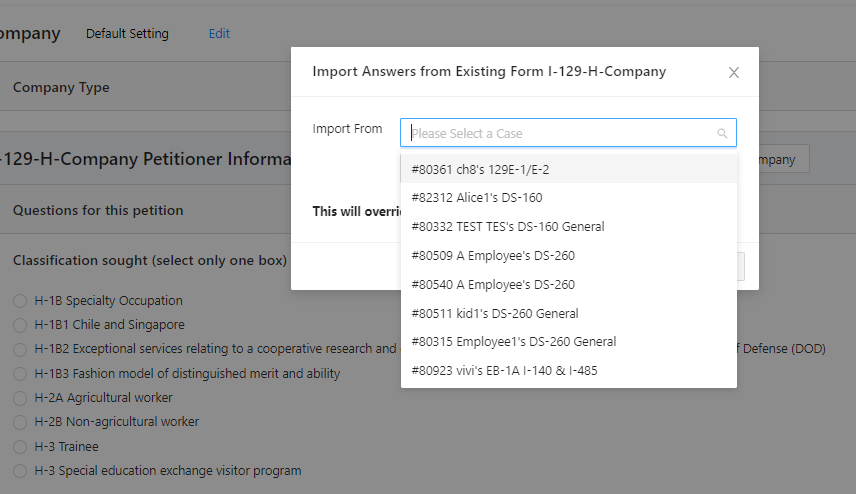This screenshot has width=856, height=494.
Task: Select H-1B Specialty Occupation radio button
Action: coord(20,301)
